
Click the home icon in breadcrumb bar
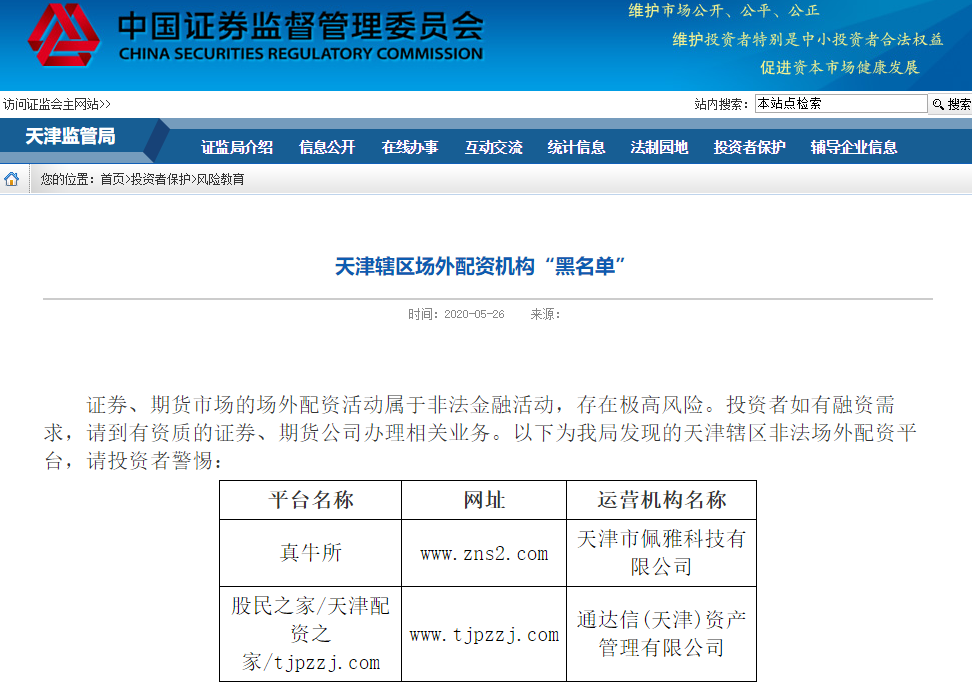pyautogui.click(x=10, y=180)
